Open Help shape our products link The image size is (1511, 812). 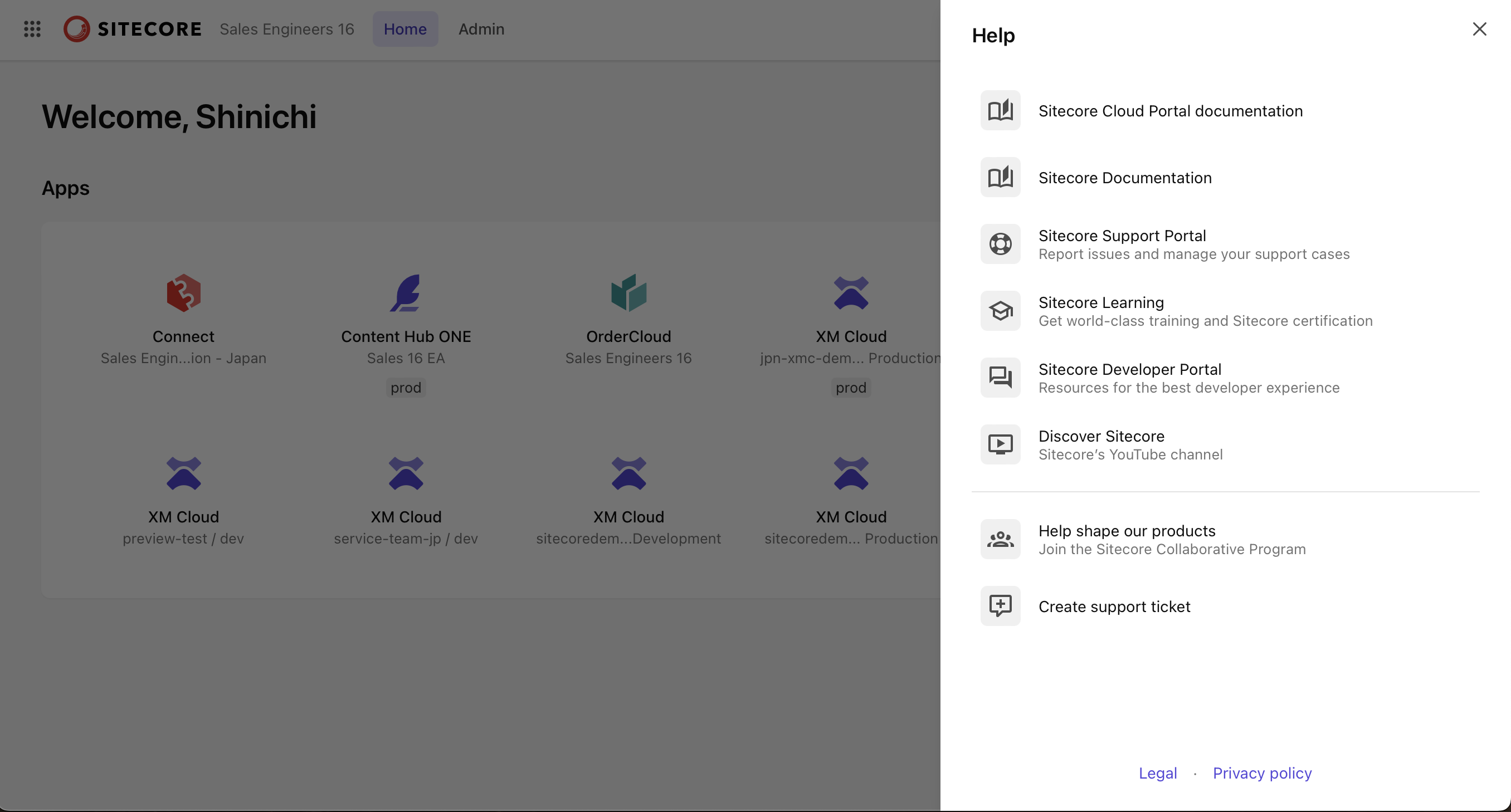1127,531
